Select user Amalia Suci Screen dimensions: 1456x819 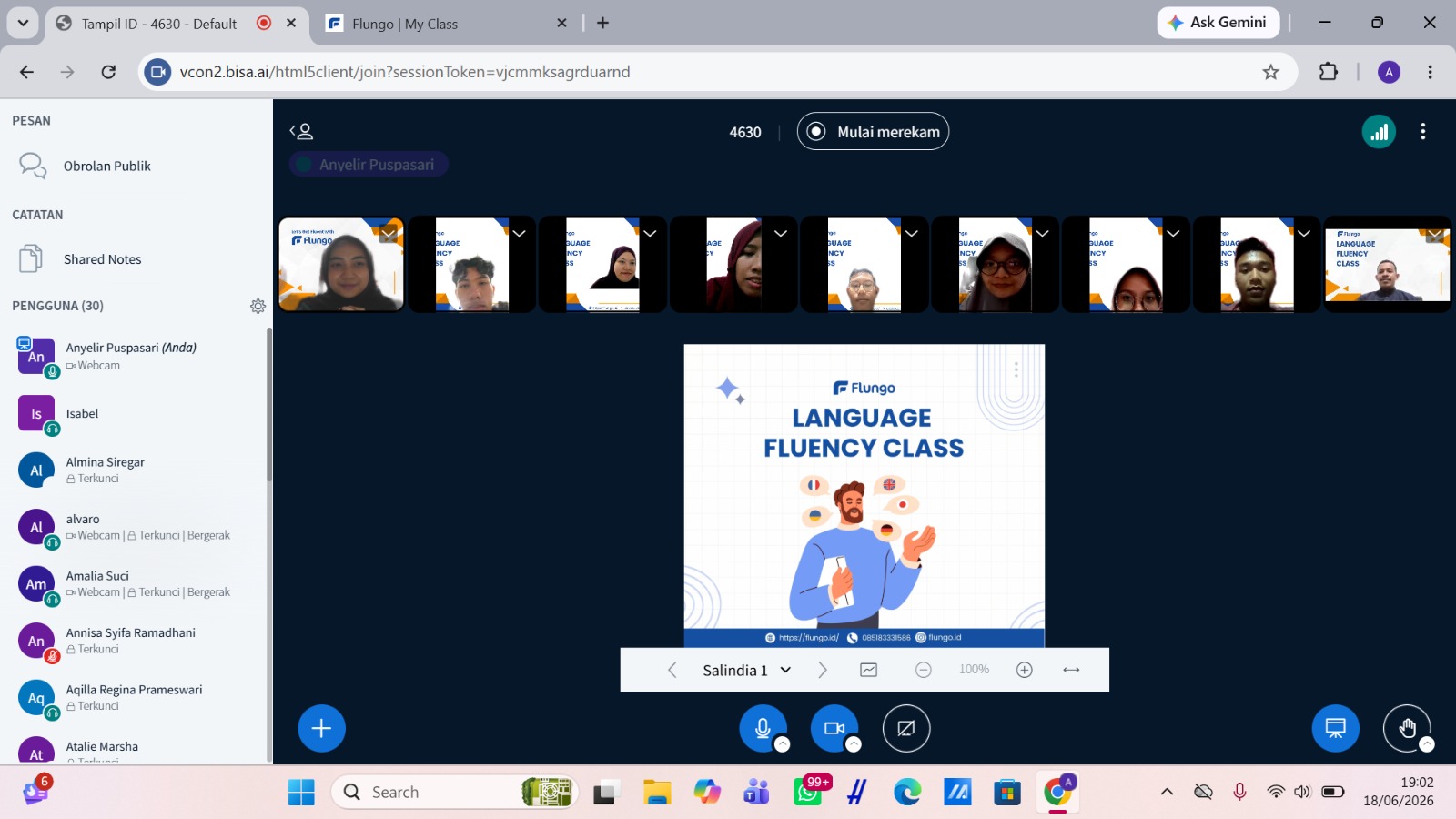[x=136, y=584]
